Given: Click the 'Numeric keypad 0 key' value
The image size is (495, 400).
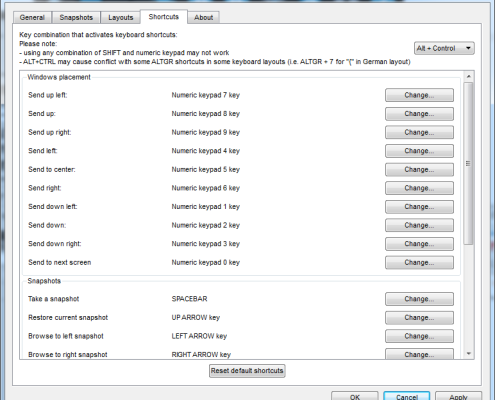Looking at the screenshot, I should (x=206, y=262).
